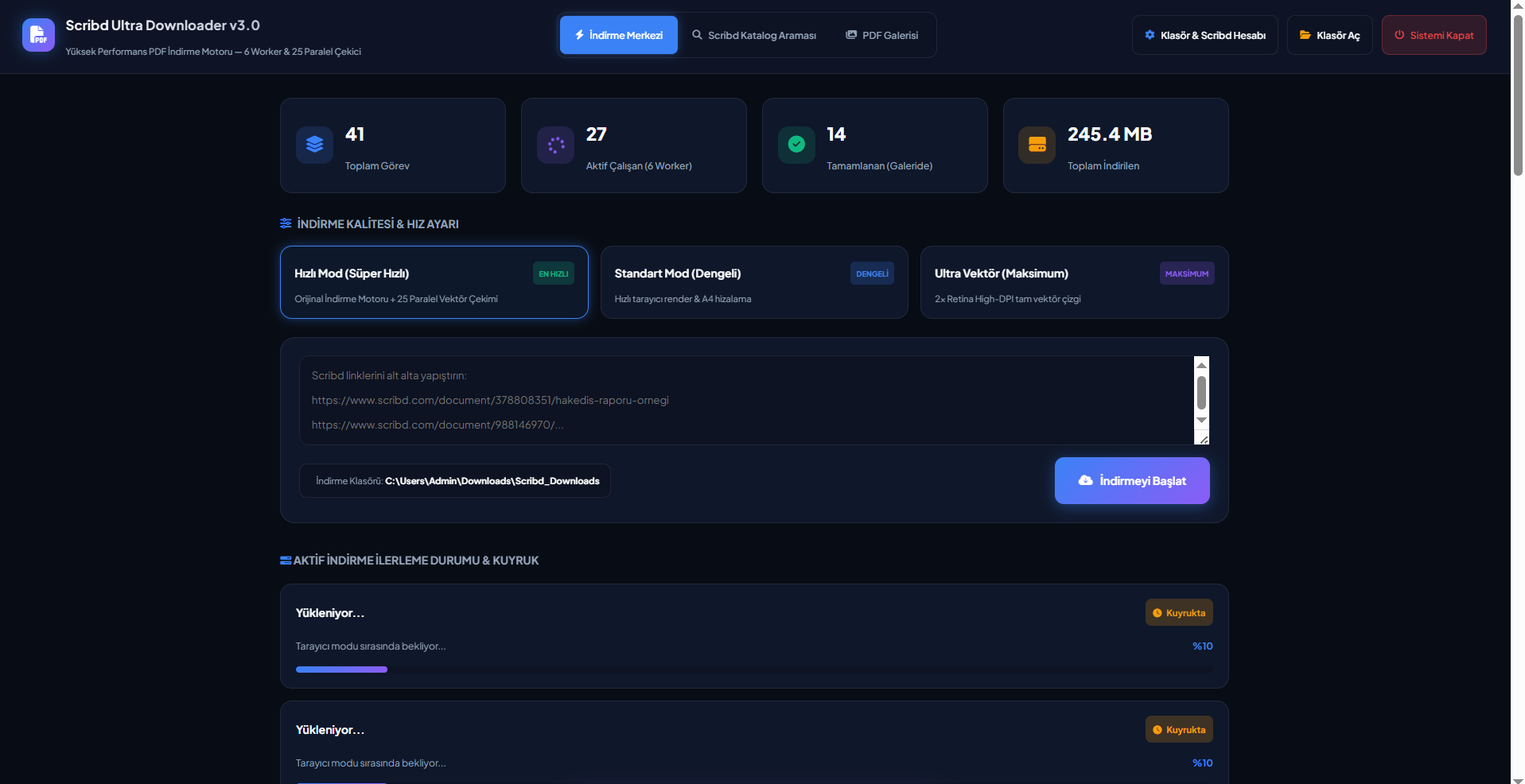Image resolution: width=1525 pixels, height=784 pixels.
Task: Click the "%10" value in first queue card
Action: (1203, 646)
